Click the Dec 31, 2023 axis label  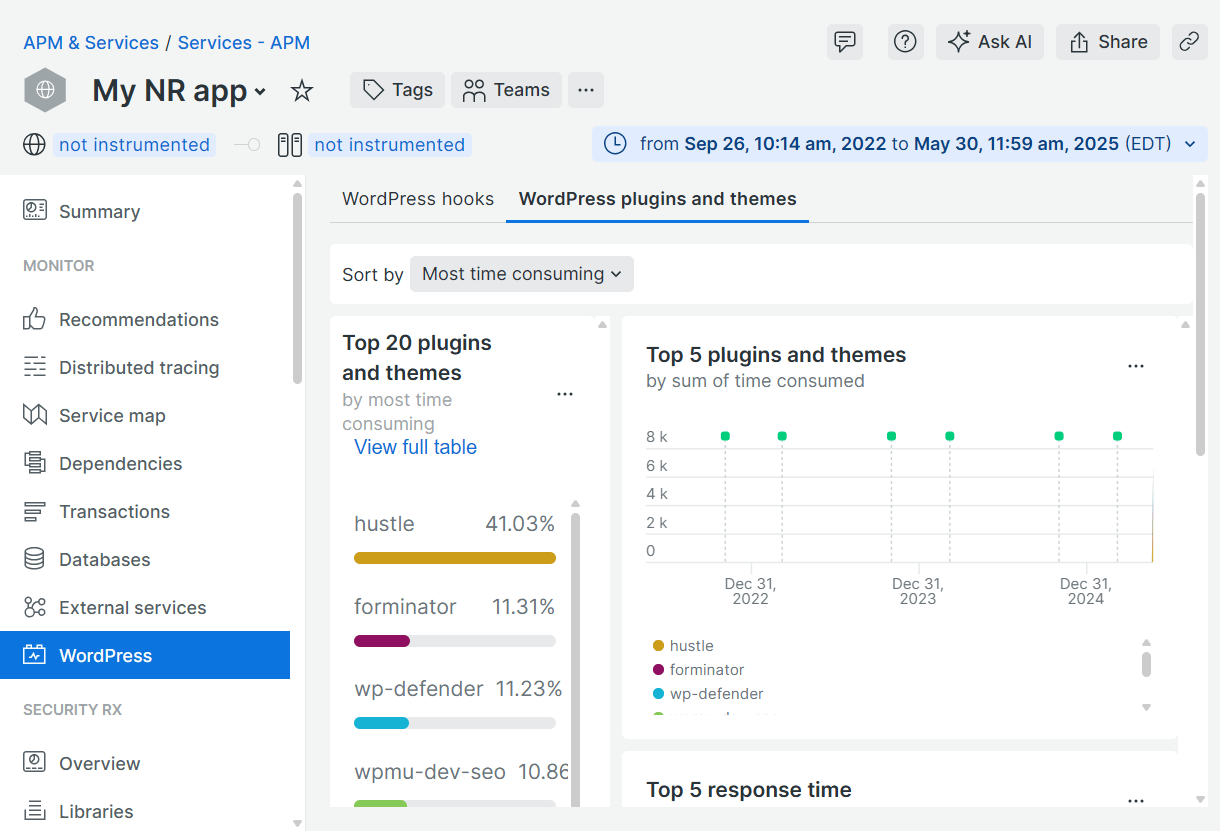pyautogui.click(x=918, y=591)
